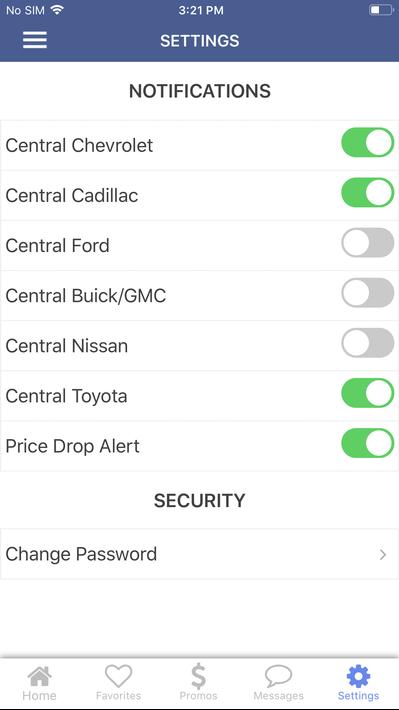Tap the Home house icon

(39, 676)
